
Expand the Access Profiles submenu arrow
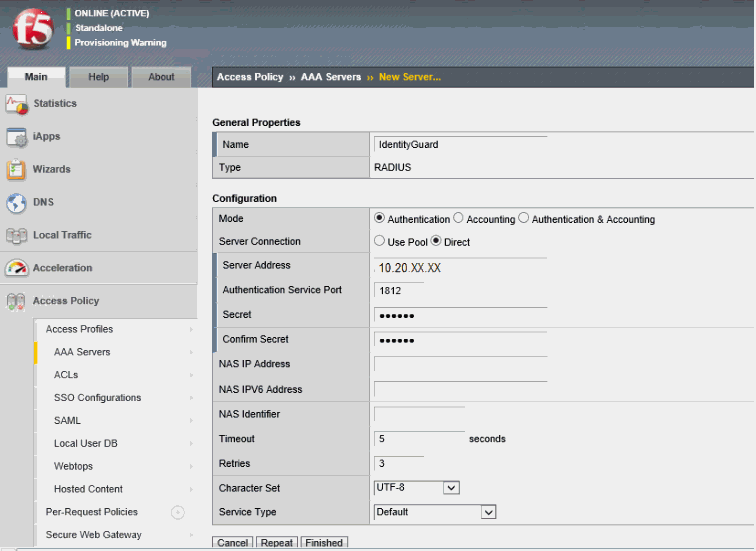[x=190, y=329]
